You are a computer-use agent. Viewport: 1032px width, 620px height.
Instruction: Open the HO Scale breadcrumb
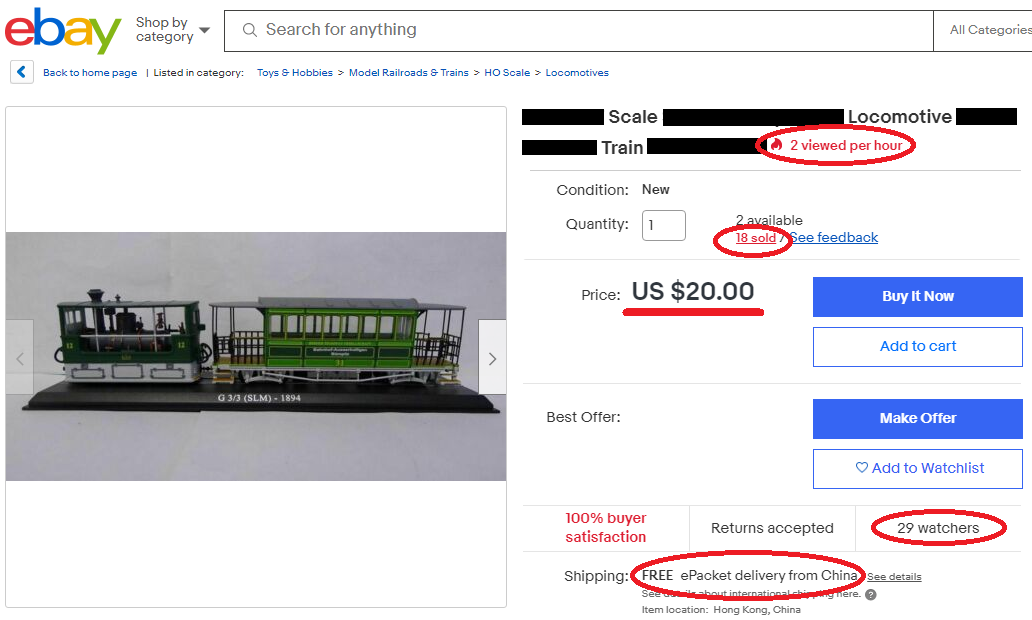(x=507, y=73)
